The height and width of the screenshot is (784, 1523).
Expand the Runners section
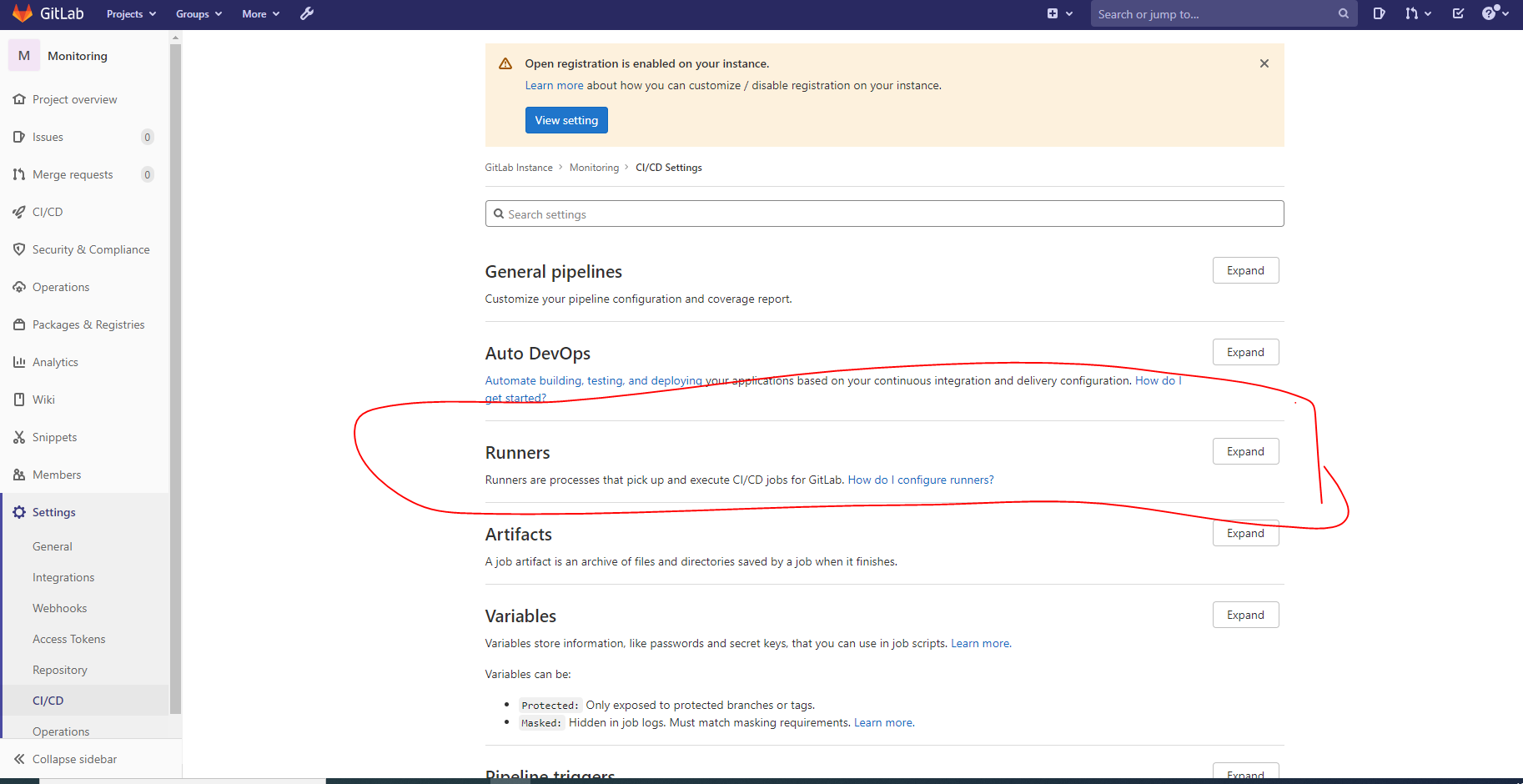click(1245, 451)
